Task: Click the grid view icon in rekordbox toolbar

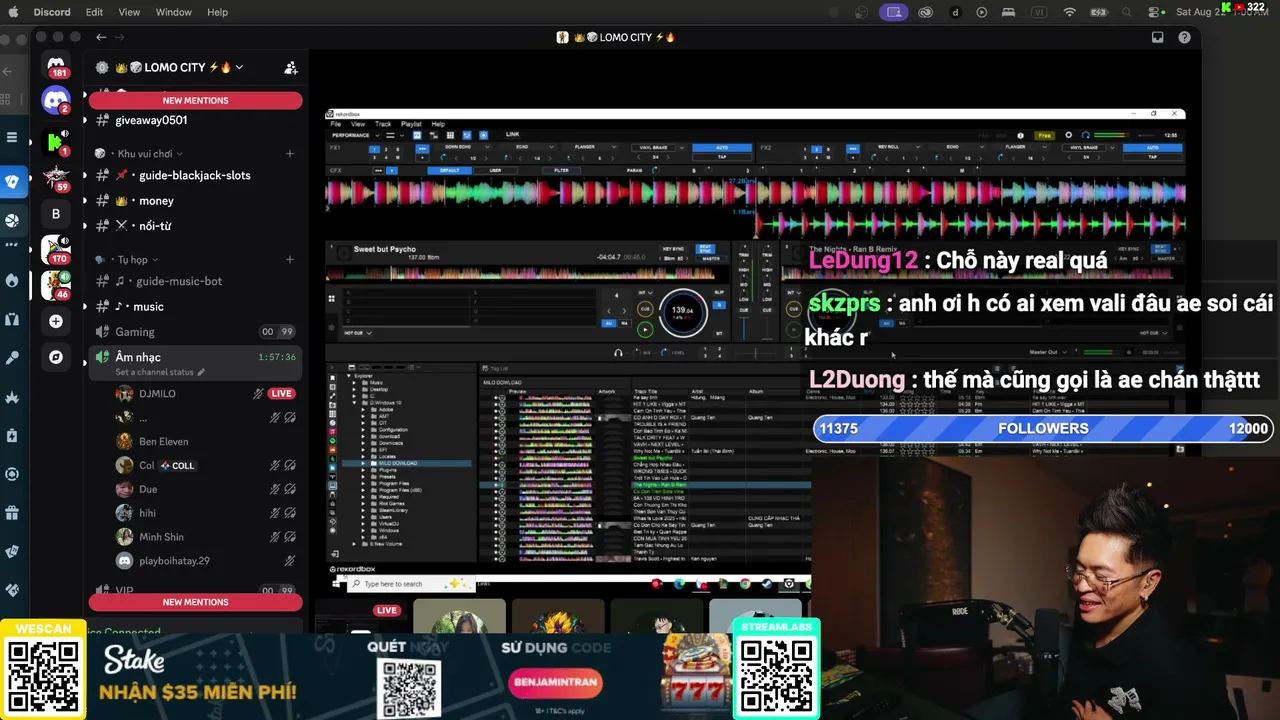Action: tap(451, 135)
